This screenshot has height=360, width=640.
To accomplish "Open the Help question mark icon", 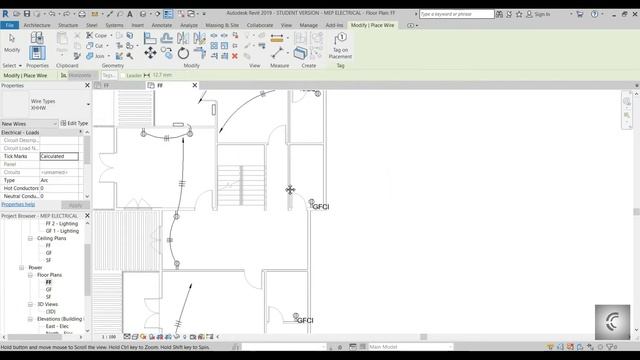I will (x=595, y=14).
